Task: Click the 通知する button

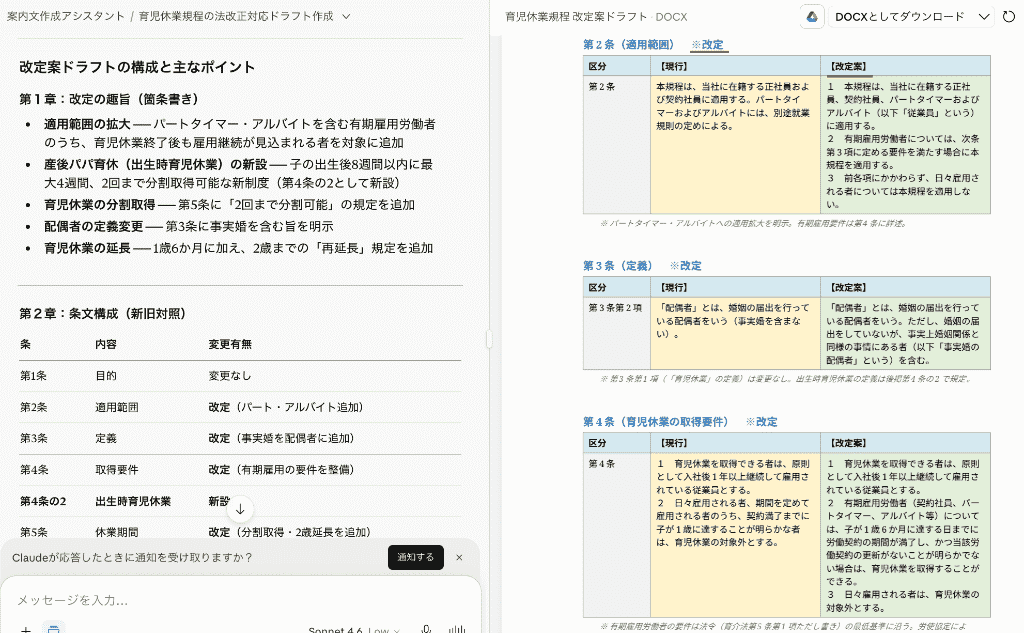Action: pyautogui.click(x=415, y=557)
